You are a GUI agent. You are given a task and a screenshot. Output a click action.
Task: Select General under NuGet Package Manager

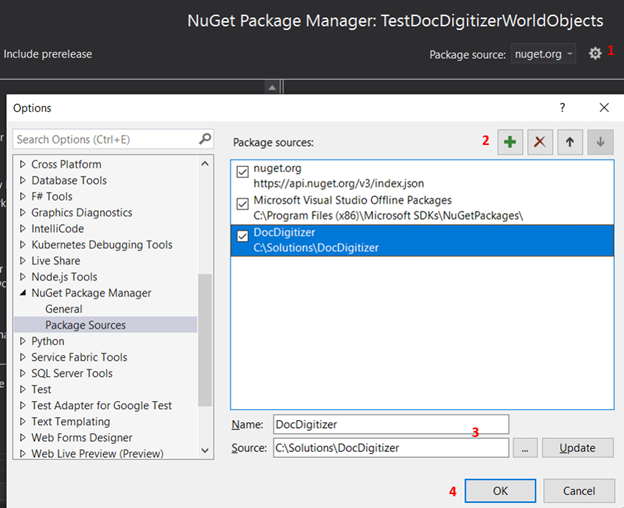point(64,309)
